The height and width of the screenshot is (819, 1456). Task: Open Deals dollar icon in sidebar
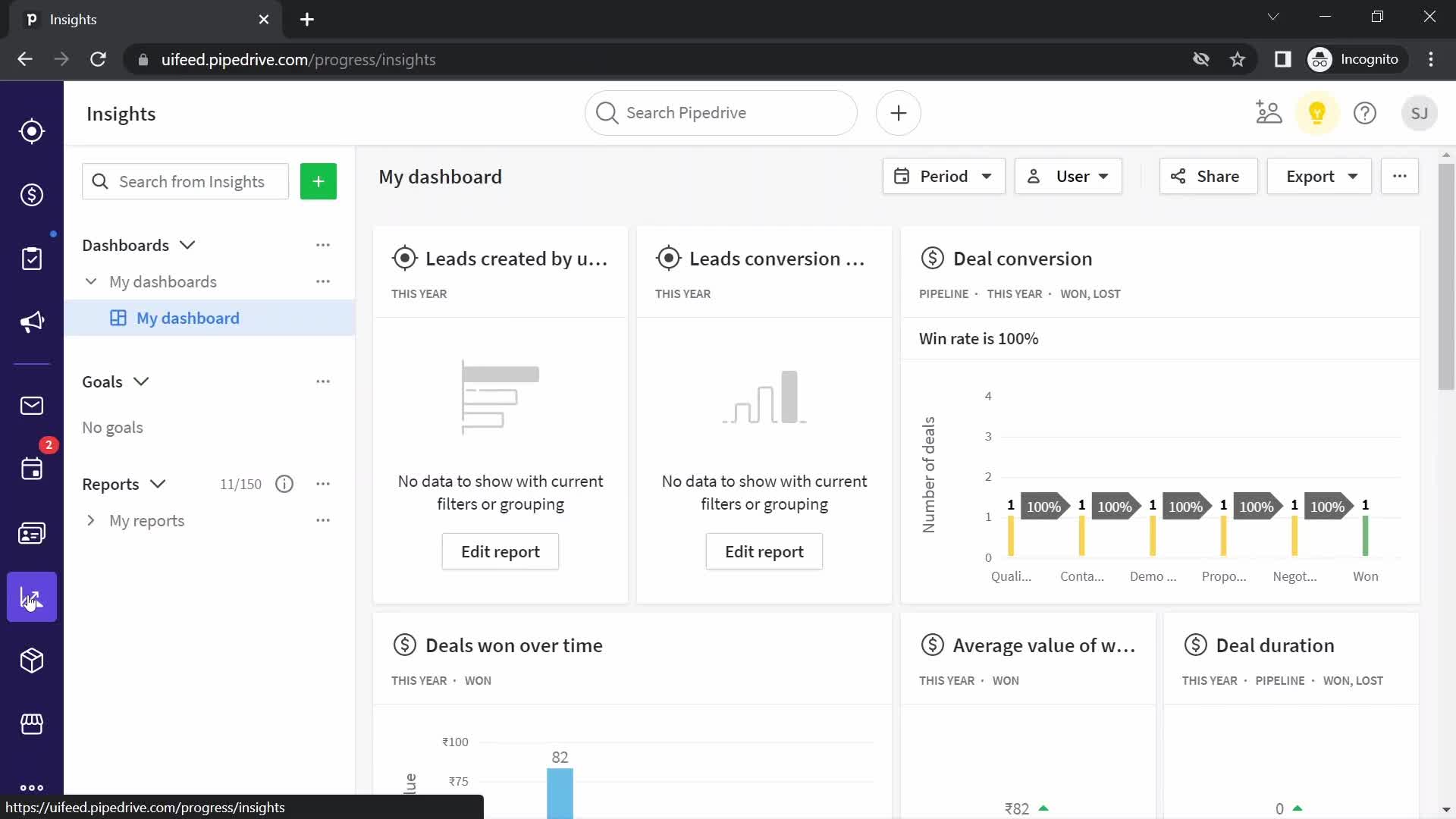[32, 195]
